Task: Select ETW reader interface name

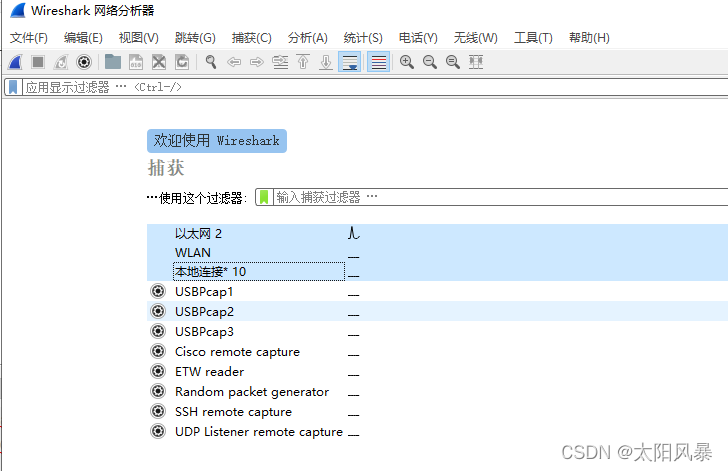Action: 209,372
